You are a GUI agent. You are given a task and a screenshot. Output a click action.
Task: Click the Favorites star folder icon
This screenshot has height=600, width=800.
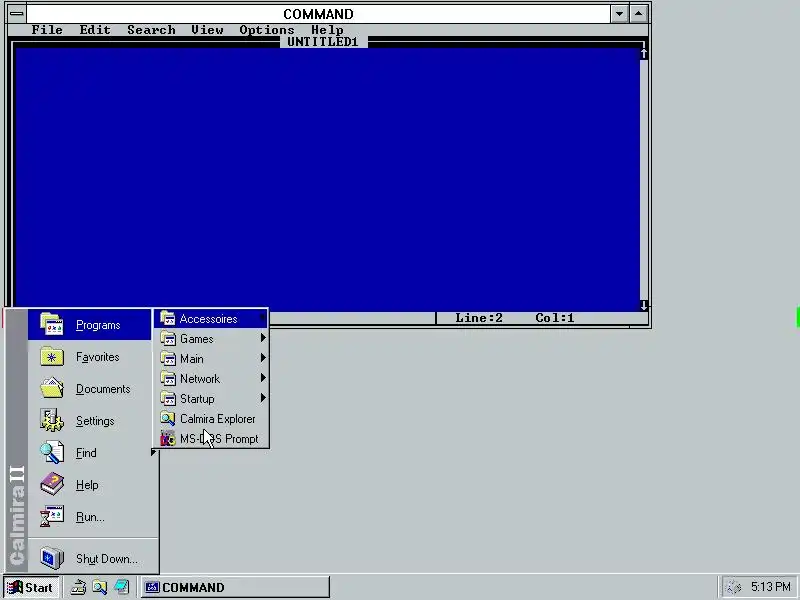[52, 357]
